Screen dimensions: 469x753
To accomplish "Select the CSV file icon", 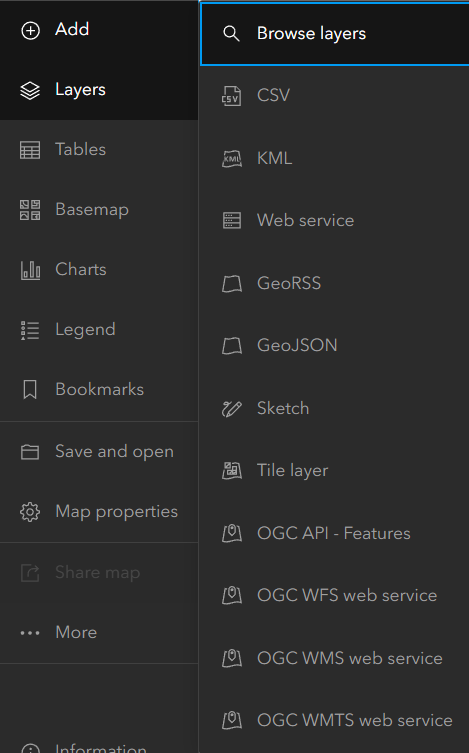I will (x=231, y=96).
